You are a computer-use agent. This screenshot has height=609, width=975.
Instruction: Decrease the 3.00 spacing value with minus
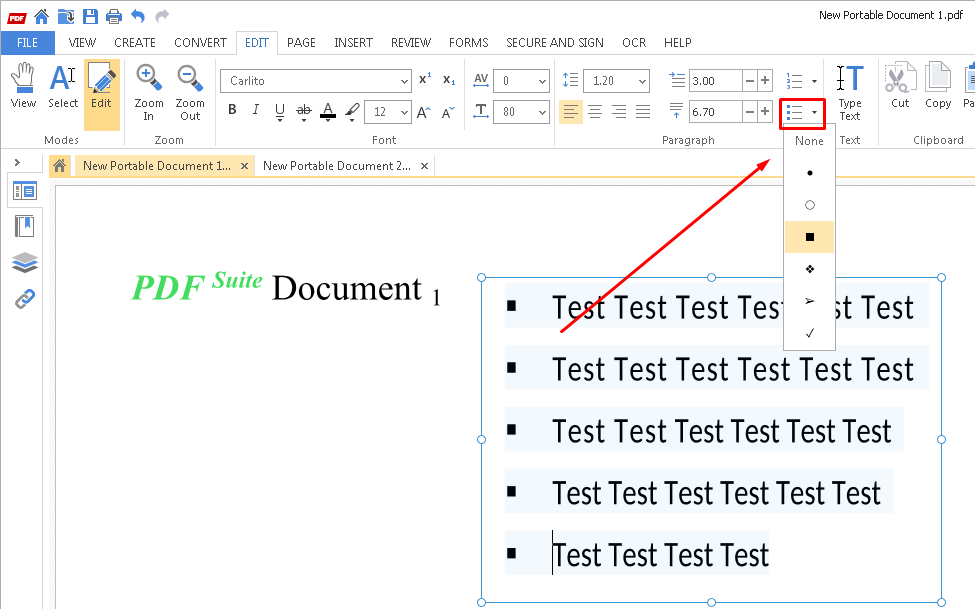click(x=750, y=81)
